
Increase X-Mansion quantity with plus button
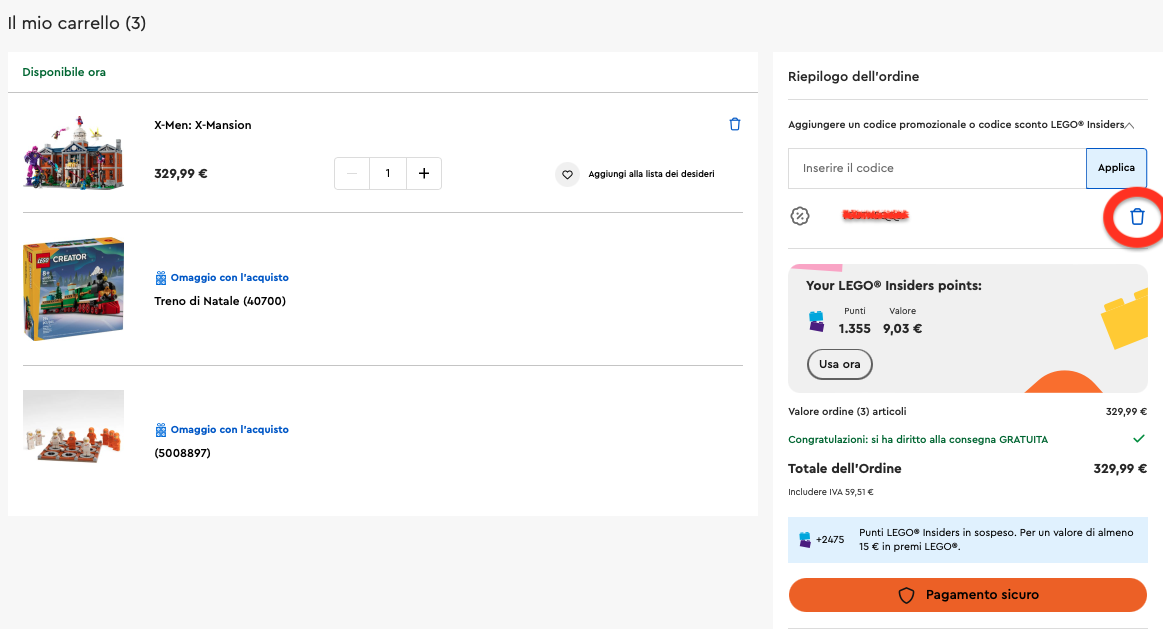point(424,174)
